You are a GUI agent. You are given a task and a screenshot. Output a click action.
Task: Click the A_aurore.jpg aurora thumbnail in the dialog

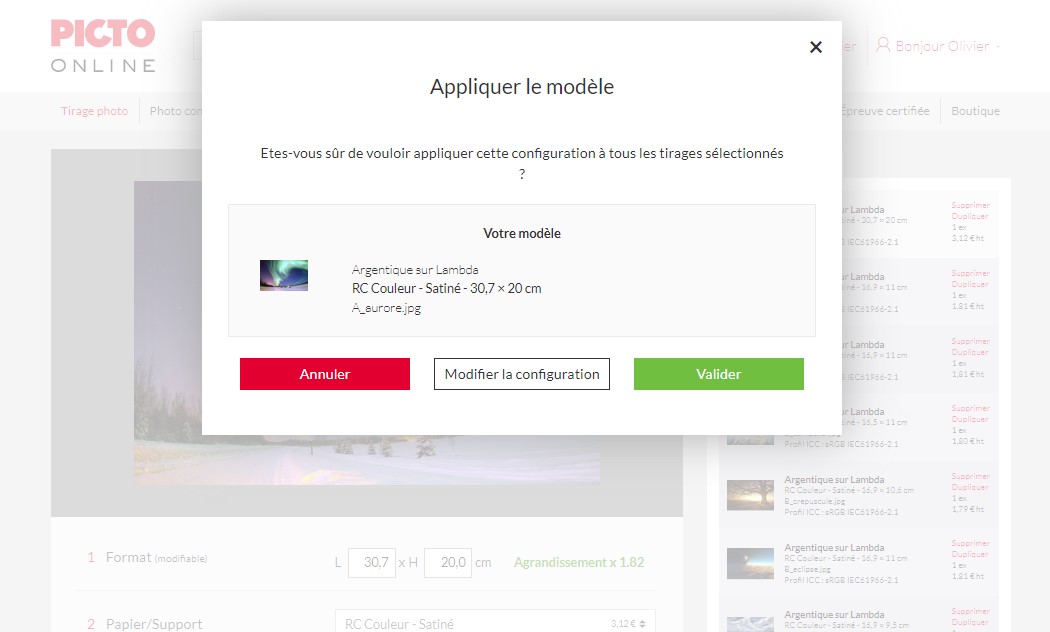click(x=284, y=275)
